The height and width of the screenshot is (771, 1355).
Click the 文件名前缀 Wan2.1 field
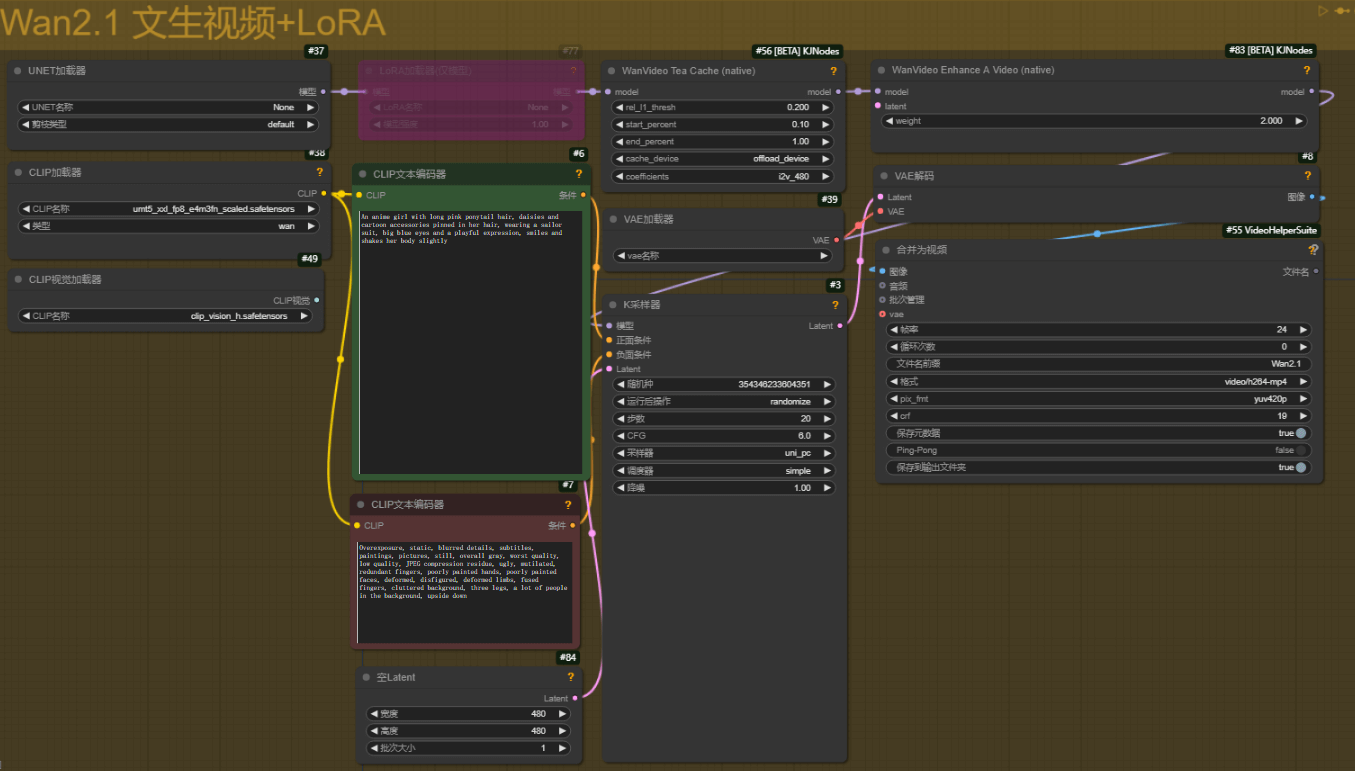click(1098, 364)
